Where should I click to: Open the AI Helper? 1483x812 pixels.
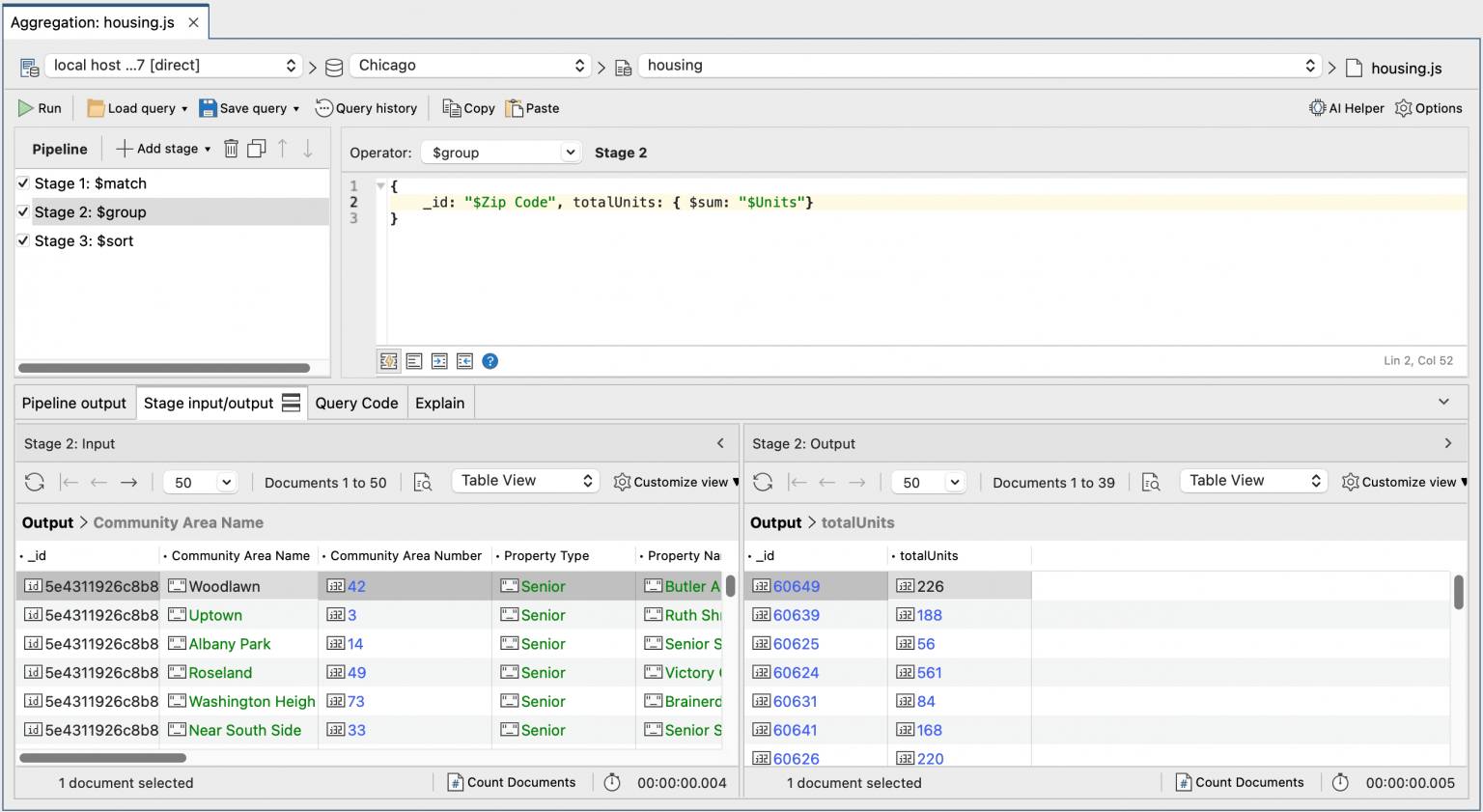1346,107
